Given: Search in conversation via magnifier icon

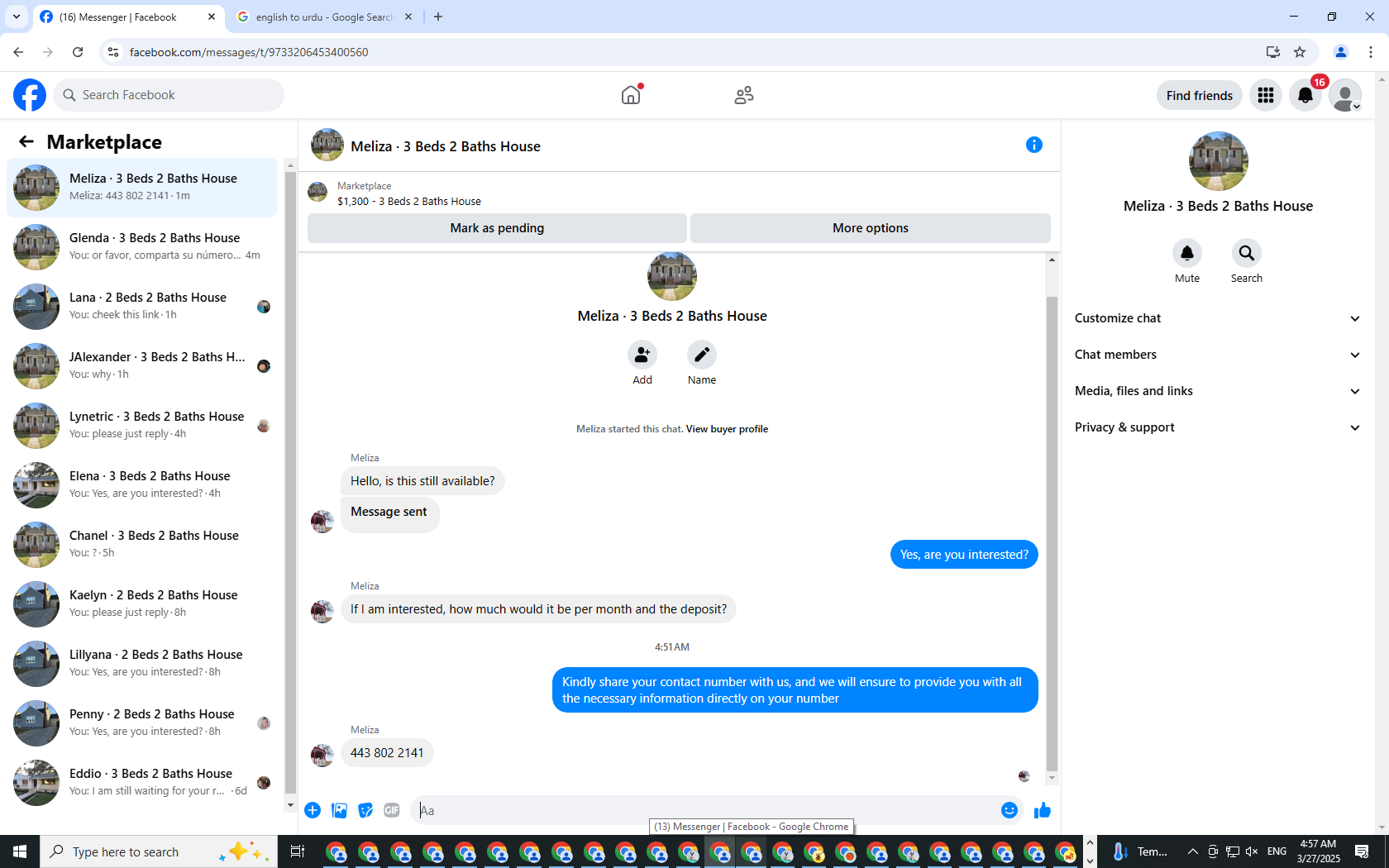Looking at the screenshot, I should 1247,253.
